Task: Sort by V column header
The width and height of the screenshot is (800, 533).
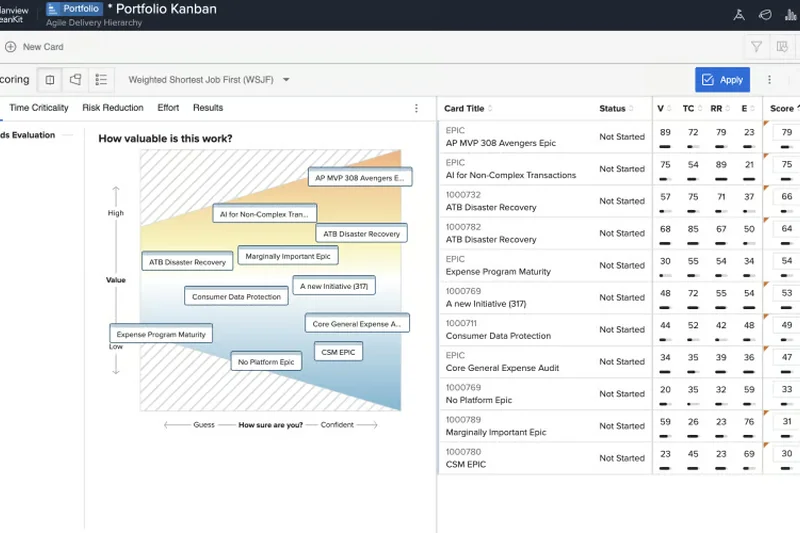Action: (664, 108)
